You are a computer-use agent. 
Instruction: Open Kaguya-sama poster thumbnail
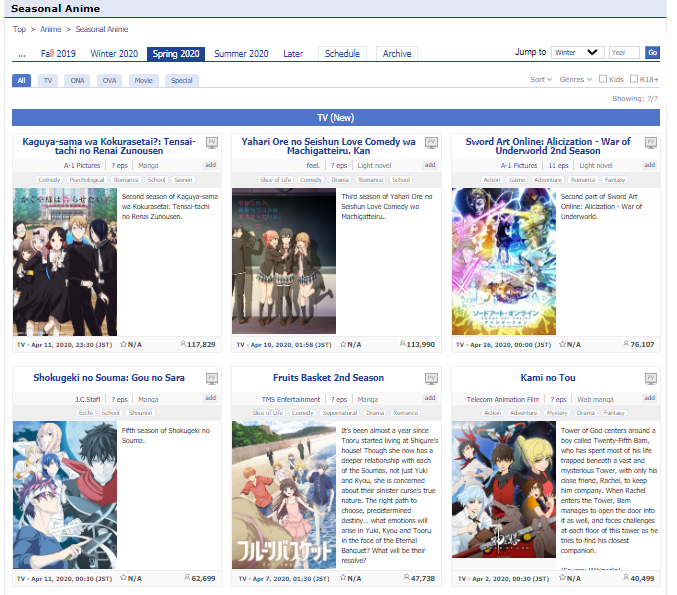pos(65,262)
